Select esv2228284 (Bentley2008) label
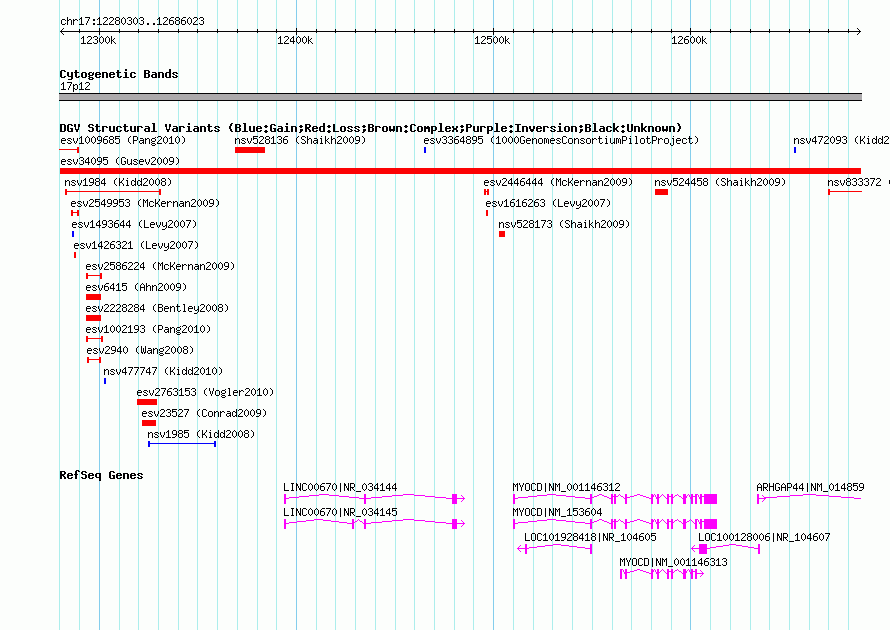This screenshot has width=890, height=630. pyautogui.click(x=157, y=308)
